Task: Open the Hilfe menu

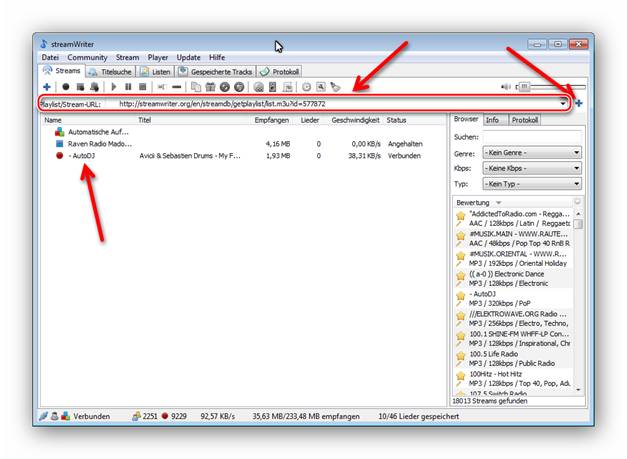Action: tap(217, 58)
